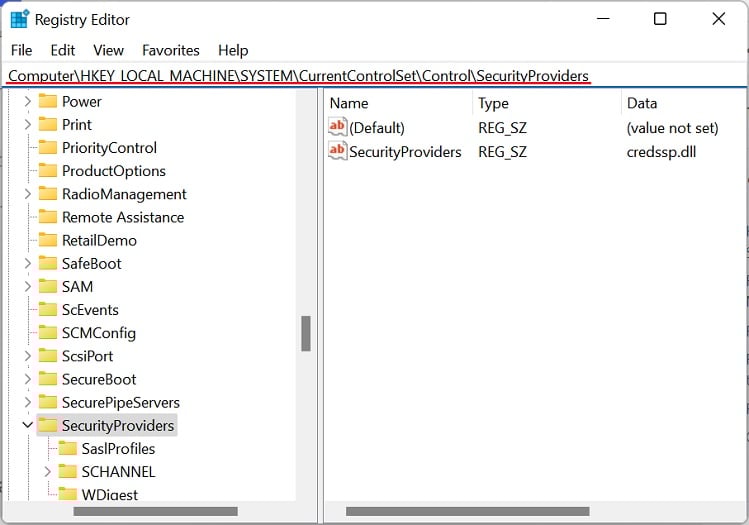Select the RetailDemo label
This screenshot has height=525, width=749.
(99, 240)
